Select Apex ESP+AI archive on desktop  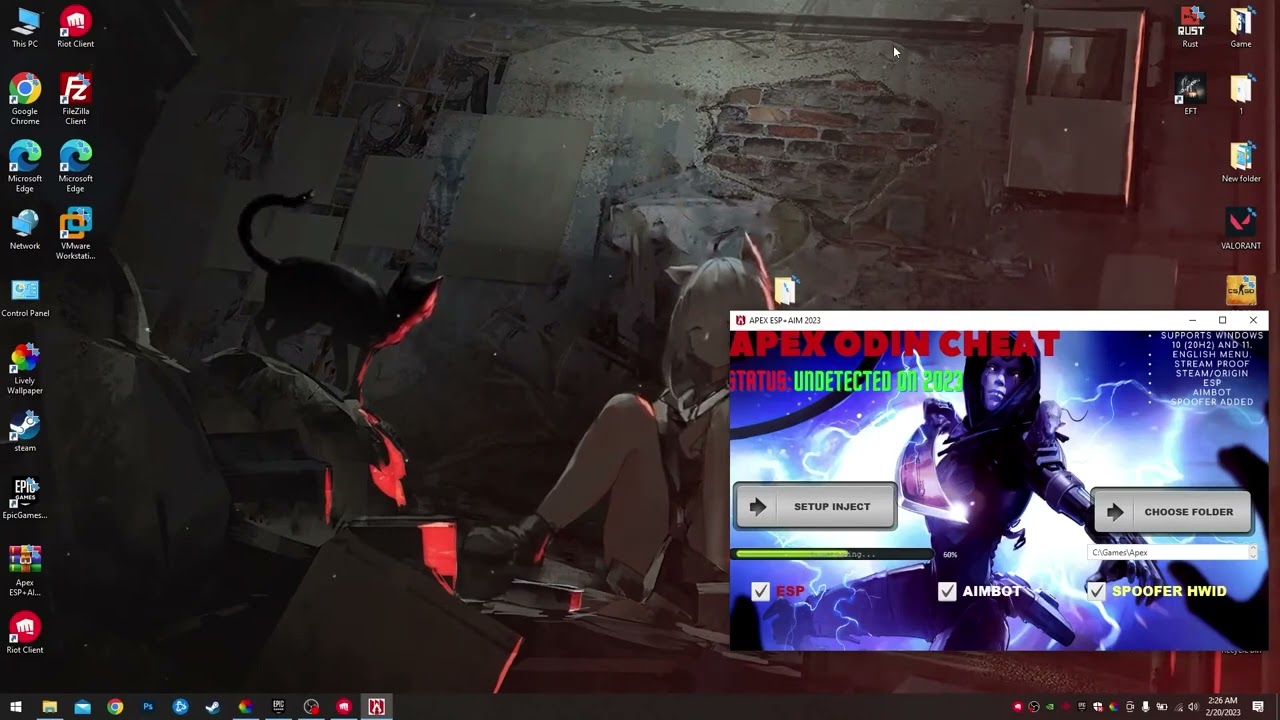pos(25,571)
